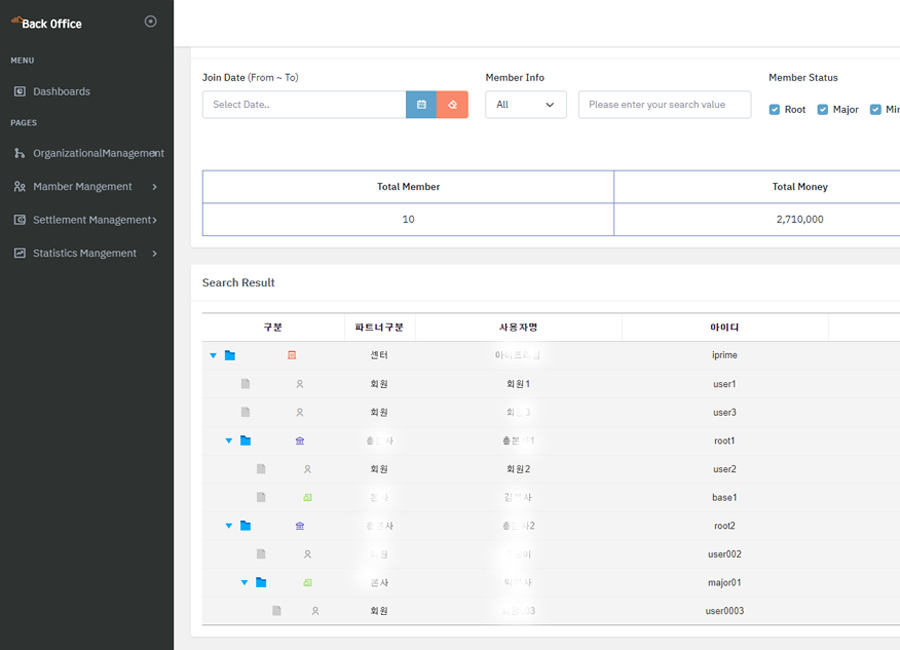The height and width of the screenshot is (650, 900).
Task: Toggle the sidebar with the circle icon
Action: click(150, 21)
